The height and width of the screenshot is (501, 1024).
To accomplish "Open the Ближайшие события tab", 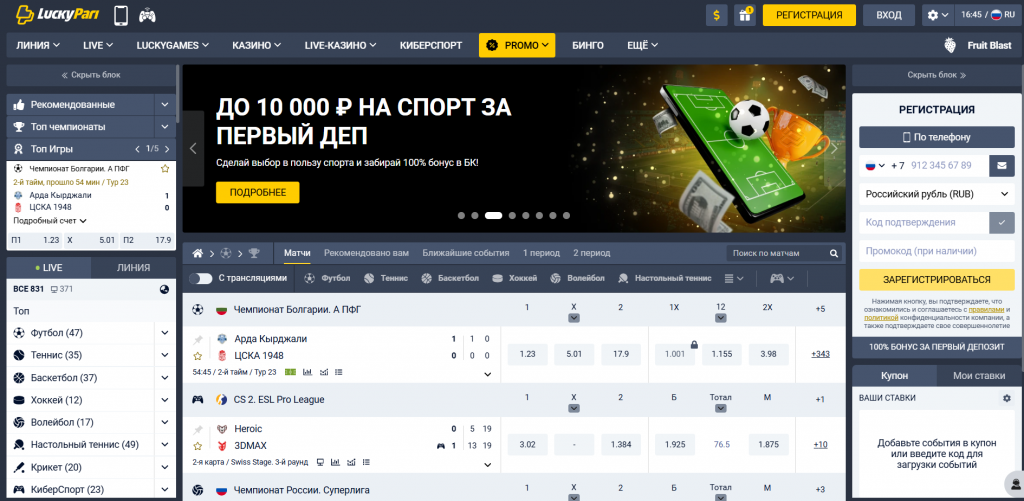I will [466, 253].
